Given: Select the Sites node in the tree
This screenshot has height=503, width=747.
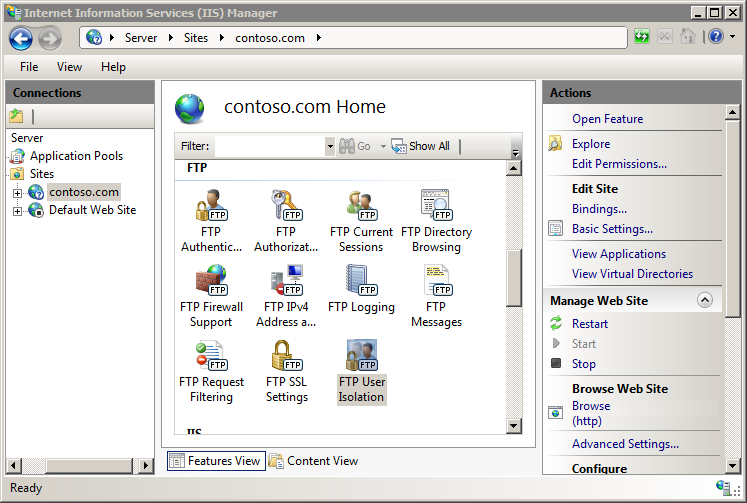Looking at the screenshot, I should pyautogui.click(x=42, y=173).
